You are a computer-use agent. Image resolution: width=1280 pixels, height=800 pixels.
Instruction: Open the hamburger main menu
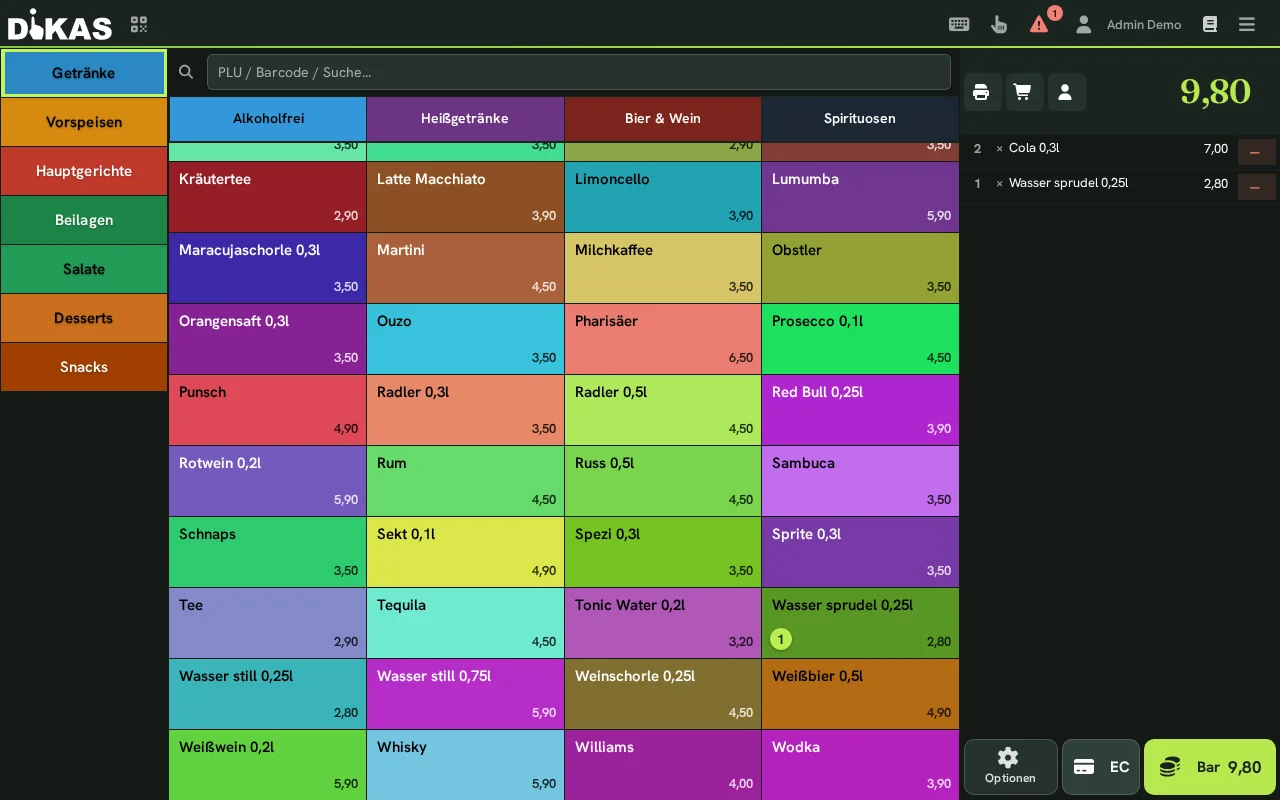tap(1247, 24)
